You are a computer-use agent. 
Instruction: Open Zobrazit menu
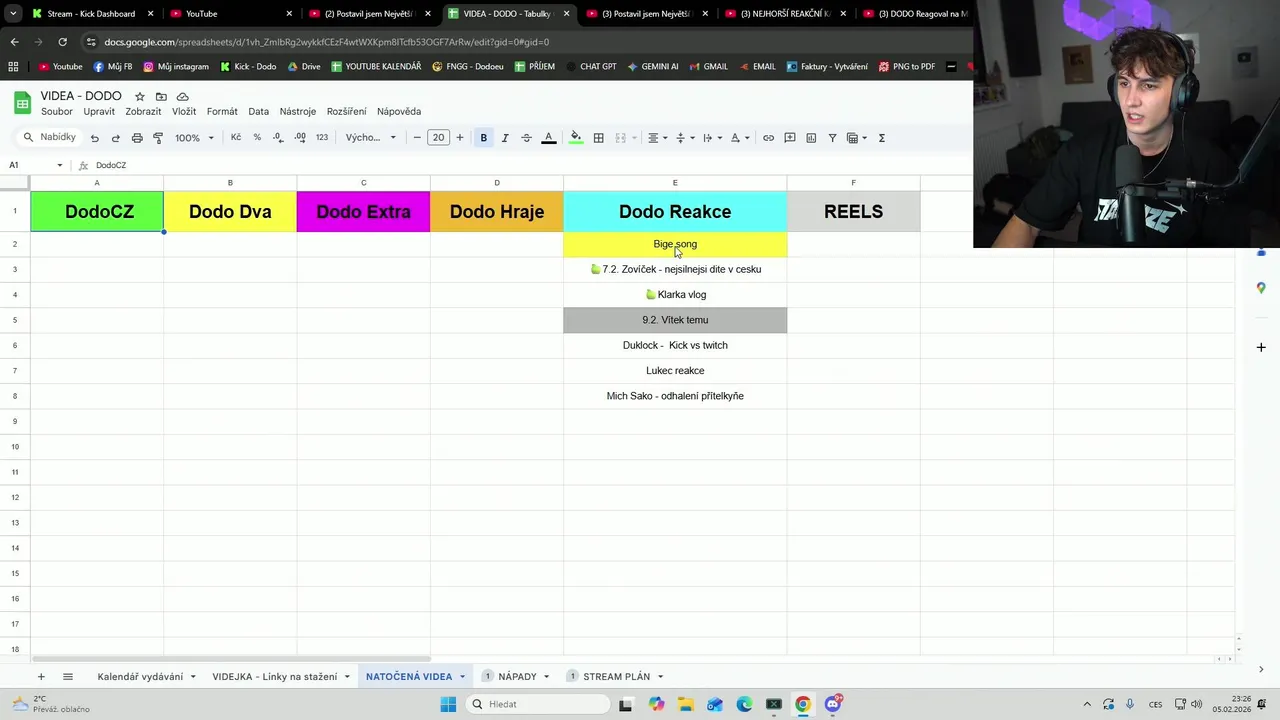(143, 111)
